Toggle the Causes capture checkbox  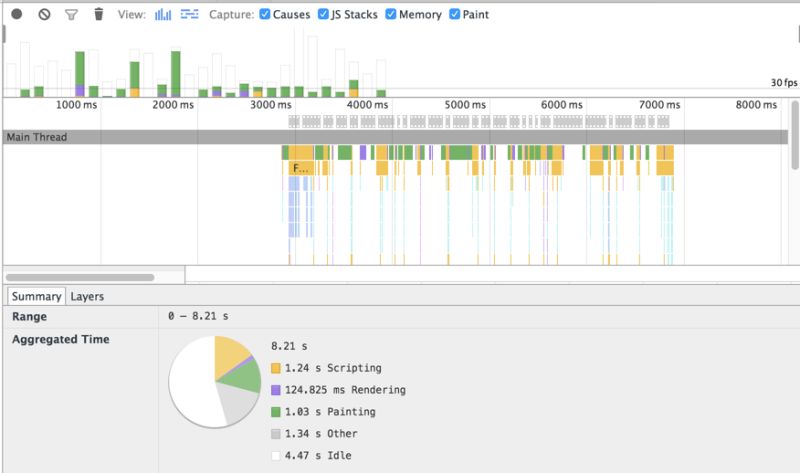[x=265, y=14]
